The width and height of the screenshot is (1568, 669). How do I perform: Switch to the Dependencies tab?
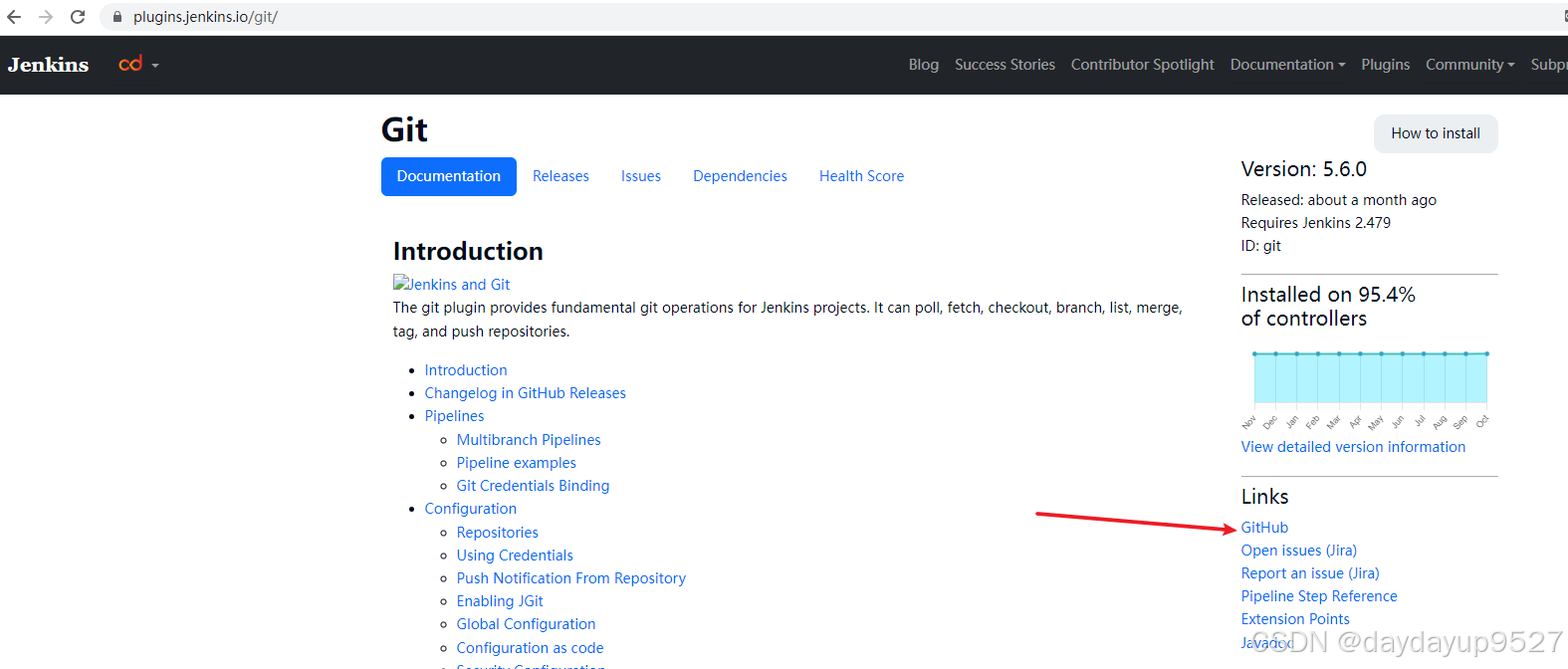[740, 176]
